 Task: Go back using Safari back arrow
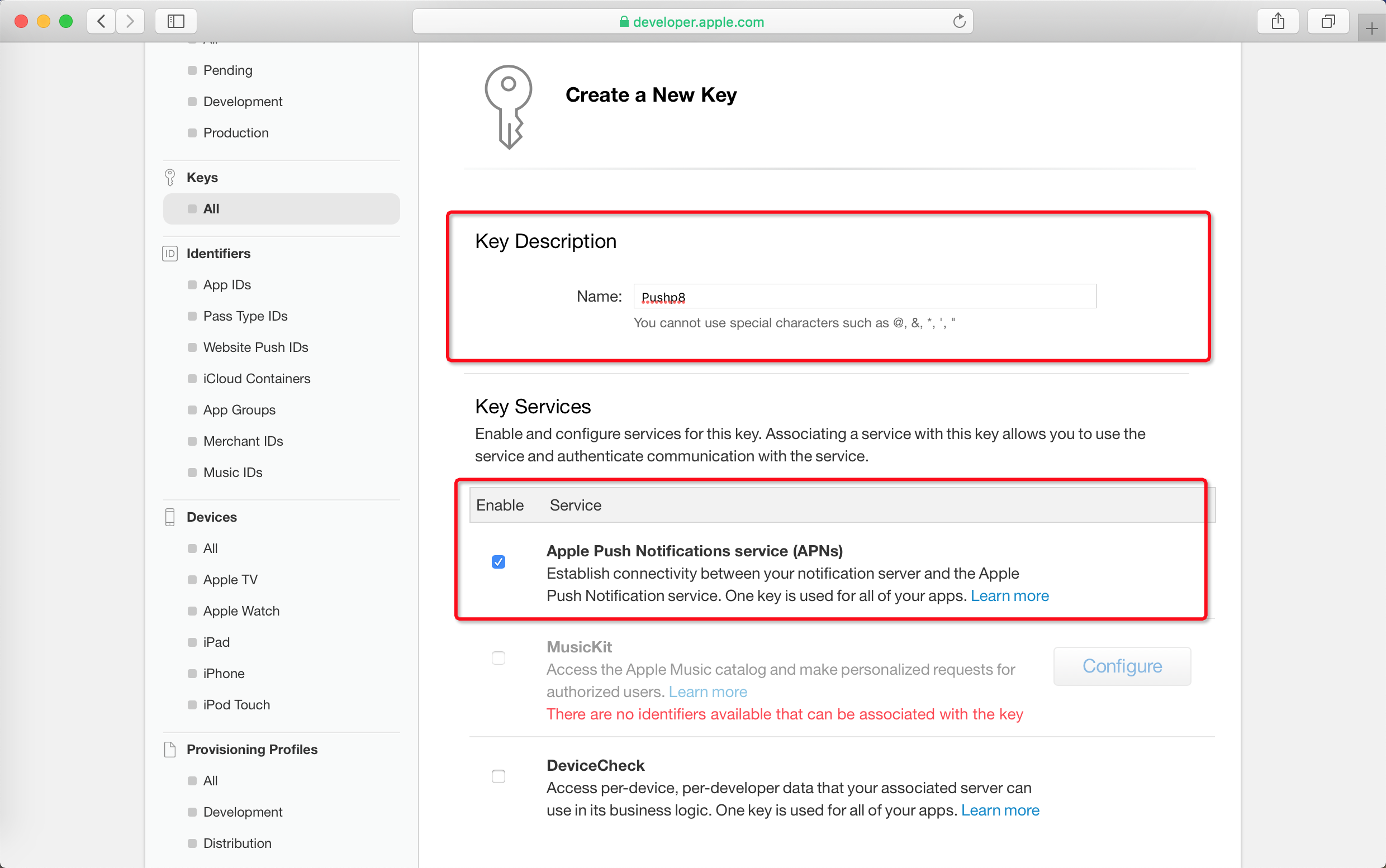click(101, 22)
